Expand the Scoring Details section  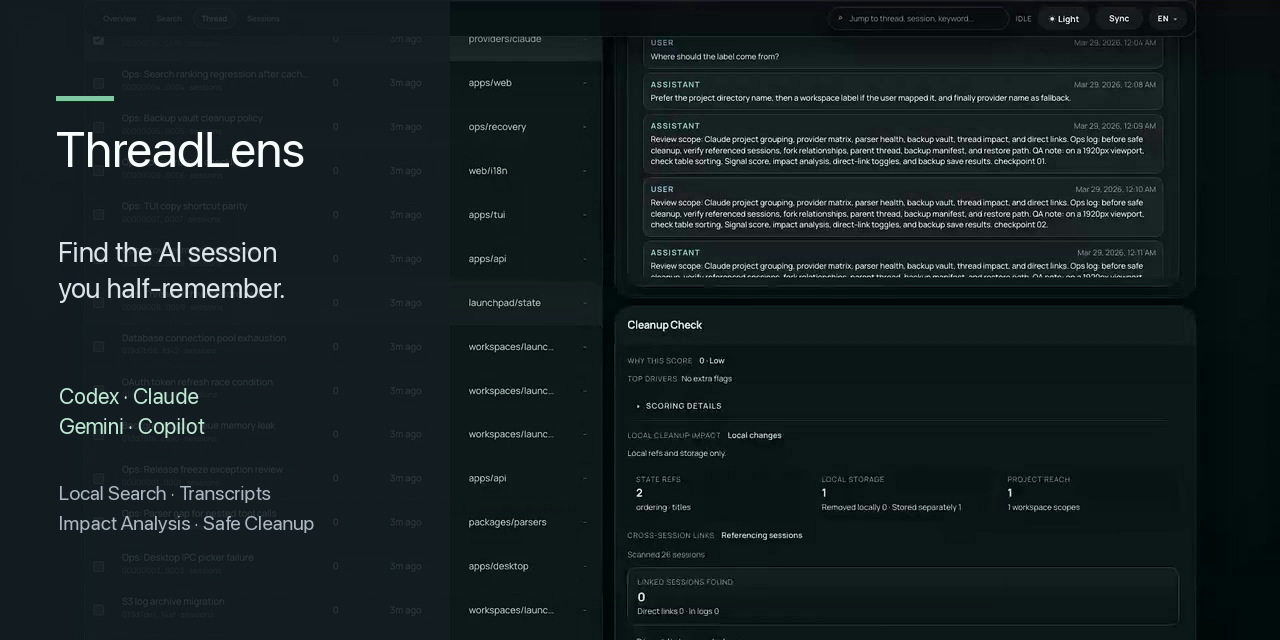point(683,406)
